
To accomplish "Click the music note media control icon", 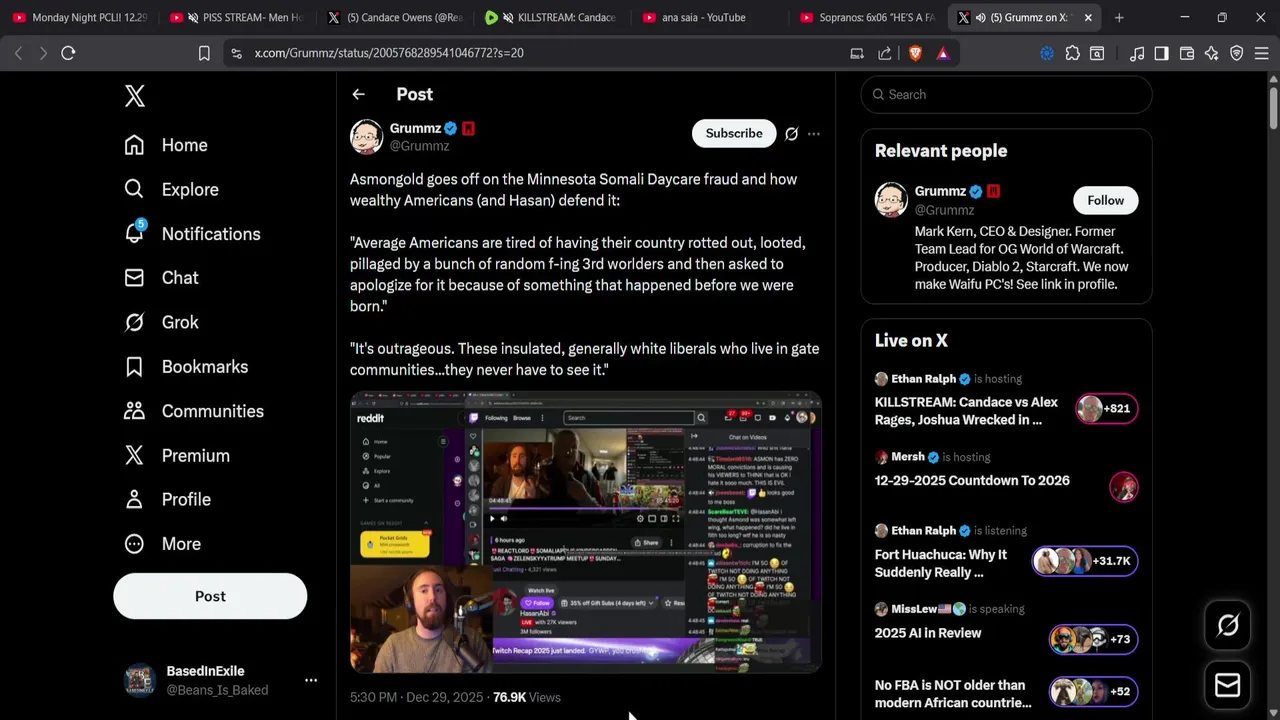I will [1137, 53].
